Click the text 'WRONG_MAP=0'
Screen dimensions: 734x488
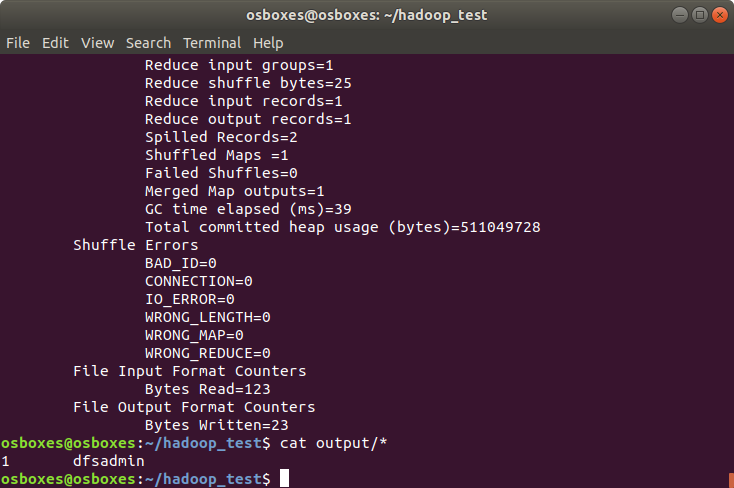coord(194,335)
